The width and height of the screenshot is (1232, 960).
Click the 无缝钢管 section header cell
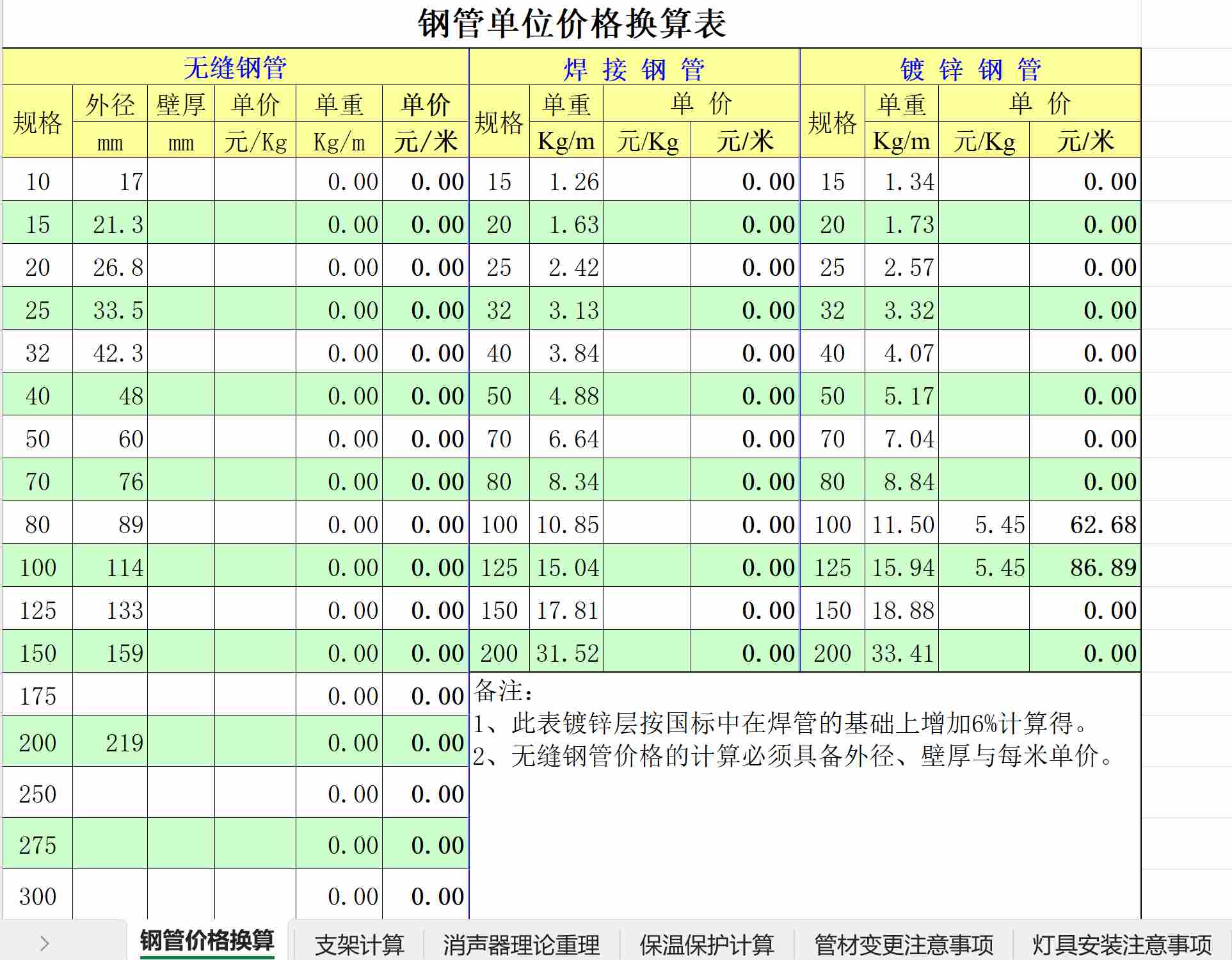(235, 67)
